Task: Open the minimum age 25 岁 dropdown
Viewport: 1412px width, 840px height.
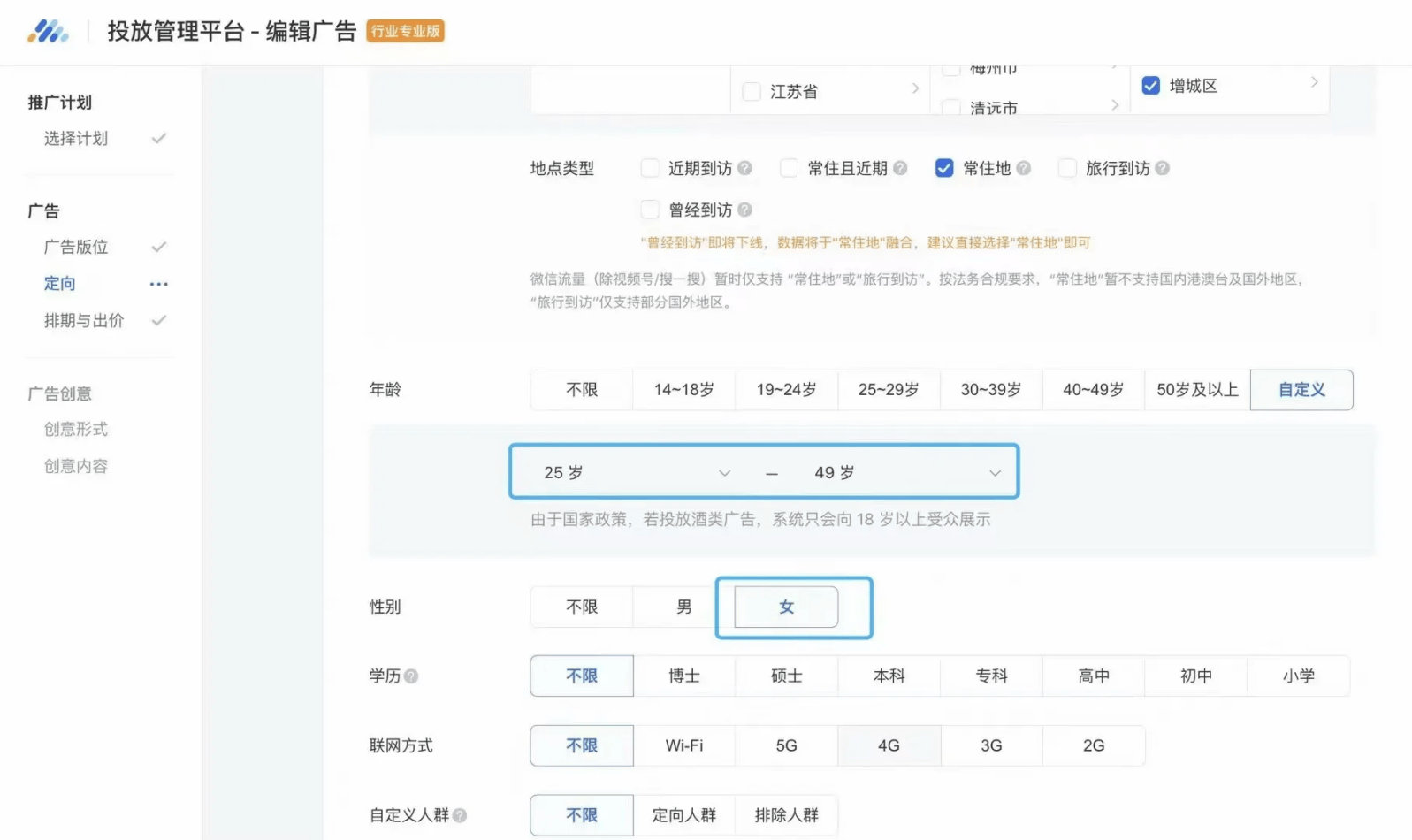Action: pyautogui.click(x=637, y=473)
